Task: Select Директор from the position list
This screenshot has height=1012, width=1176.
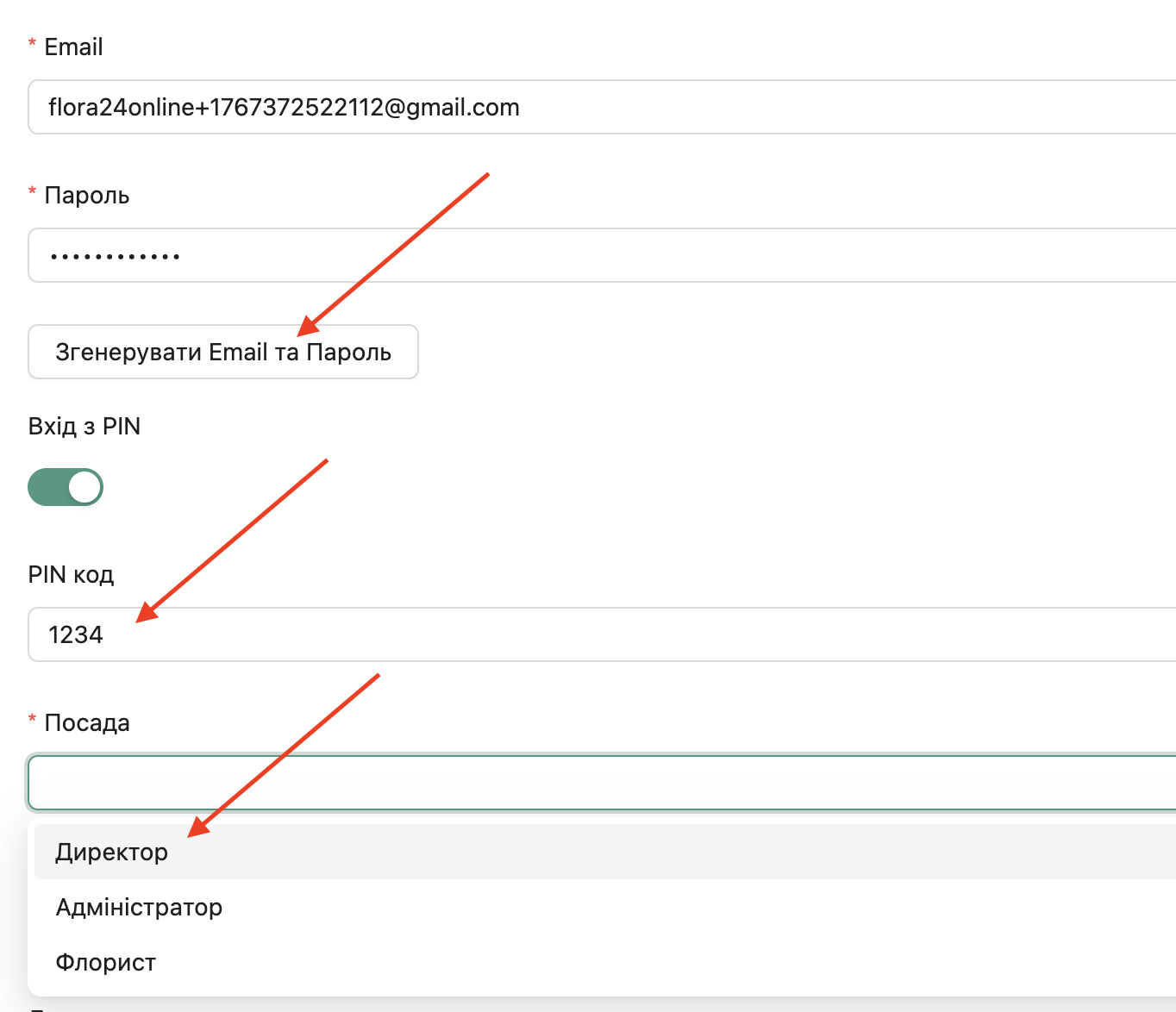Action: coord(112,852)
